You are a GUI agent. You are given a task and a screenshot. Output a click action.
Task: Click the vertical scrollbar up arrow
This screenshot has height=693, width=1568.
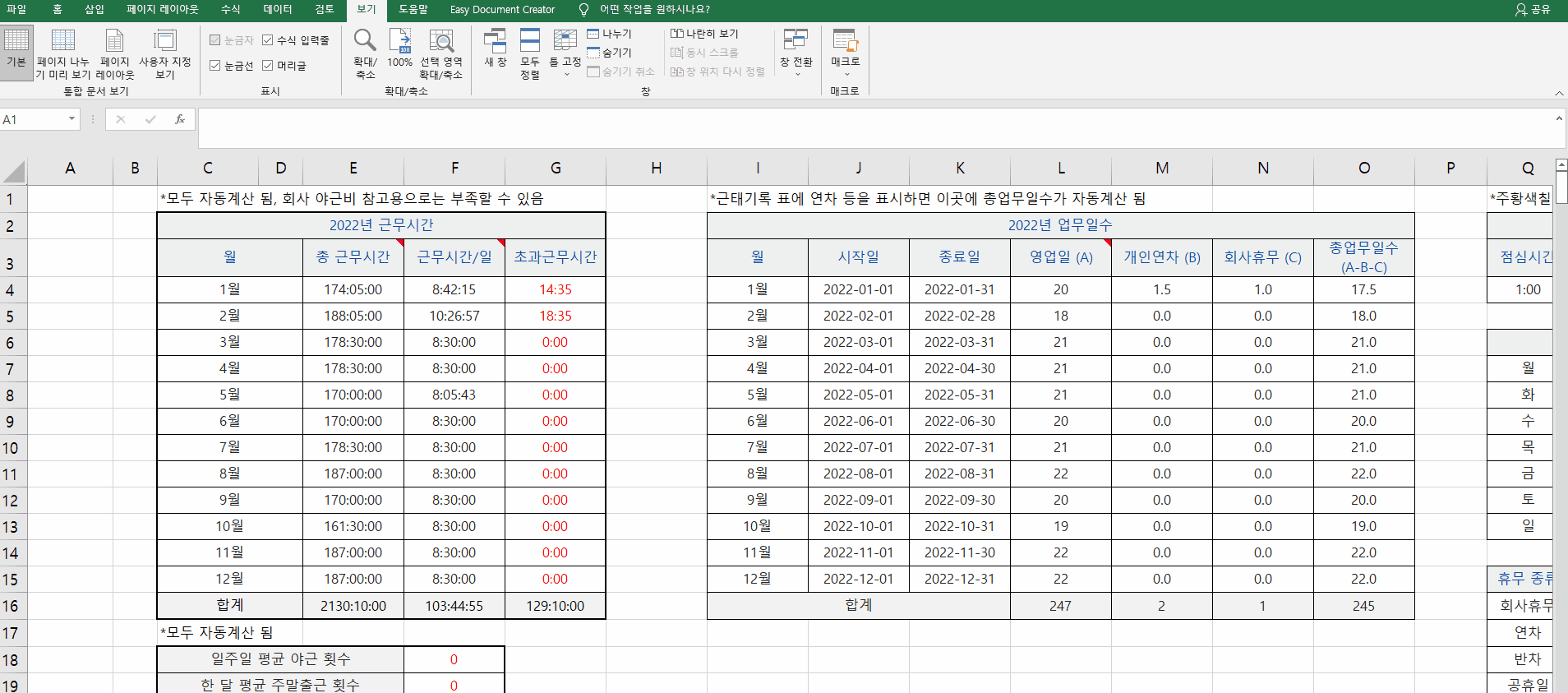click(x=1561, y=165)
